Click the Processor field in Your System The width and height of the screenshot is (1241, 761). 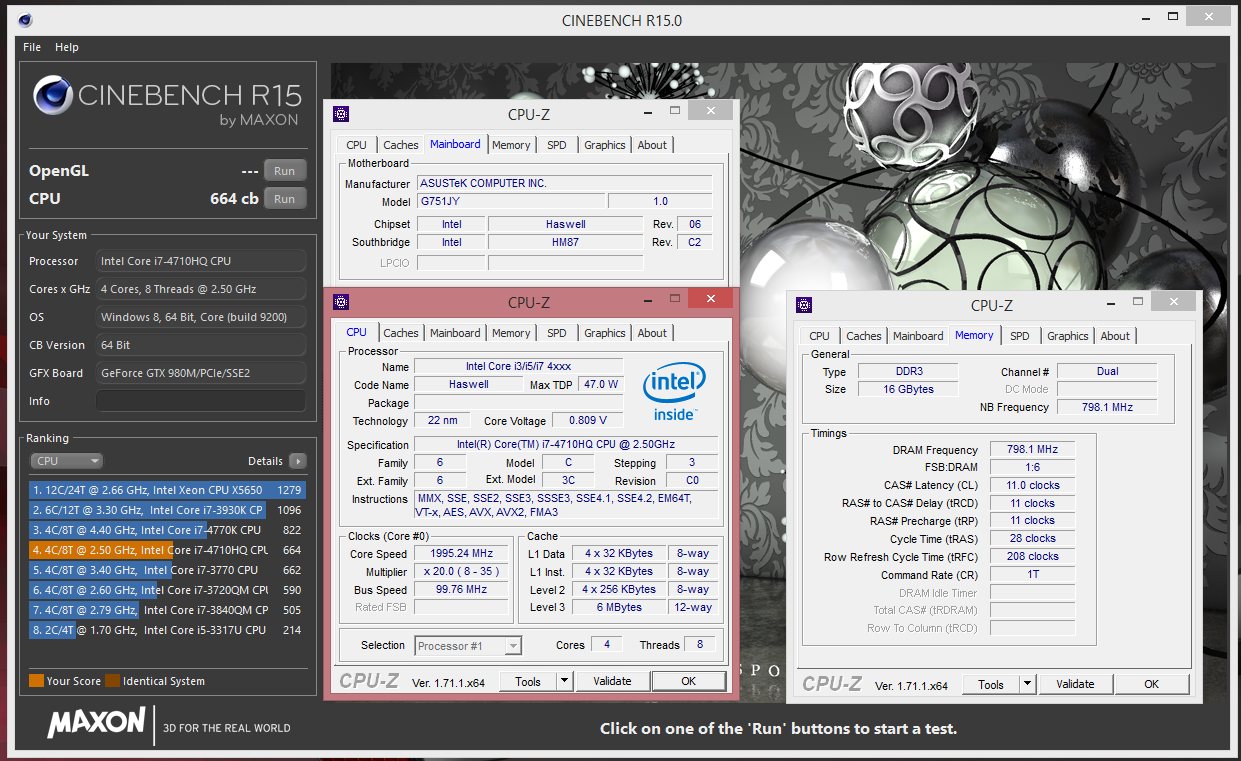(x=201, y=261)
